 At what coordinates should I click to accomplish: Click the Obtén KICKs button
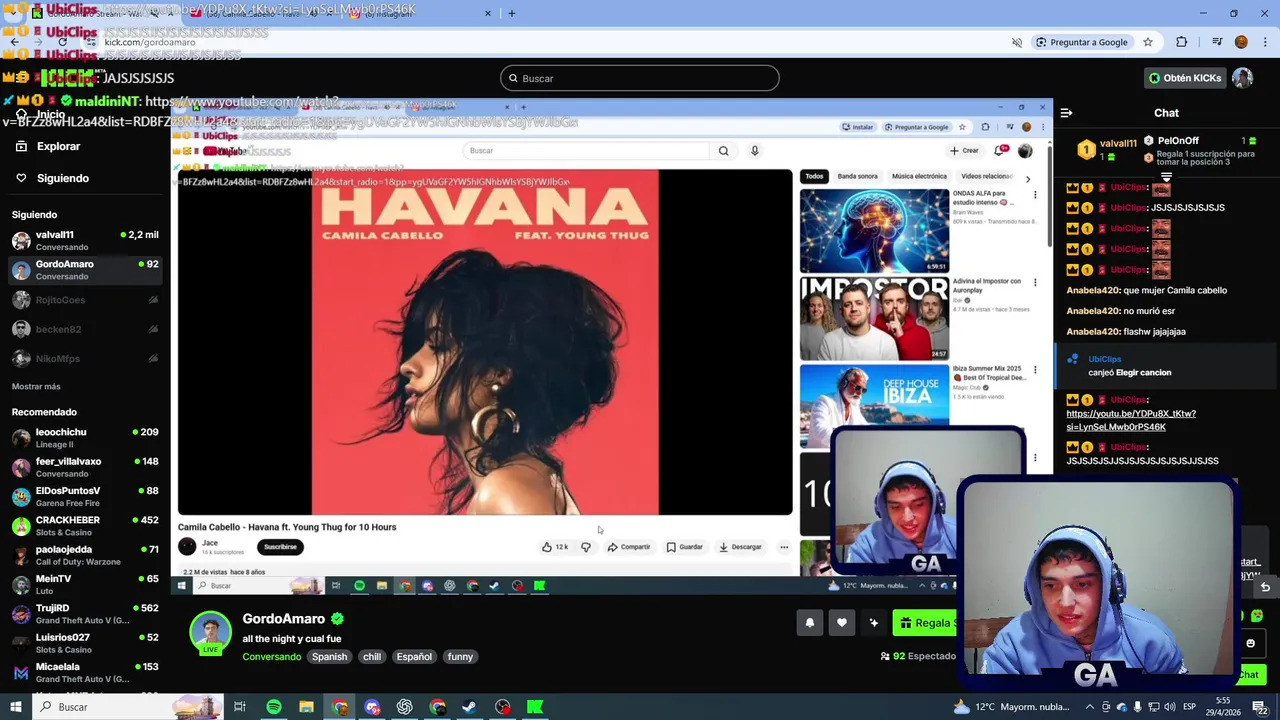pyautogui.click(x=1185, y=78)
